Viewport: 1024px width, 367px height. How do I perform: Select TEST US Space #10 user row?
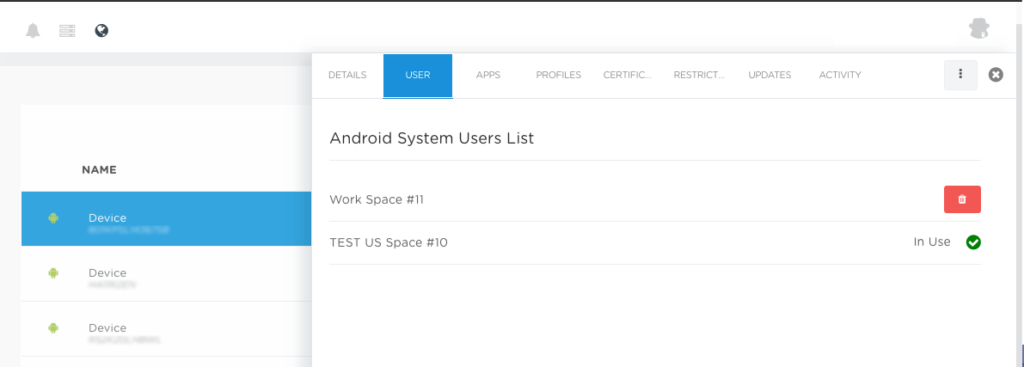655,243
